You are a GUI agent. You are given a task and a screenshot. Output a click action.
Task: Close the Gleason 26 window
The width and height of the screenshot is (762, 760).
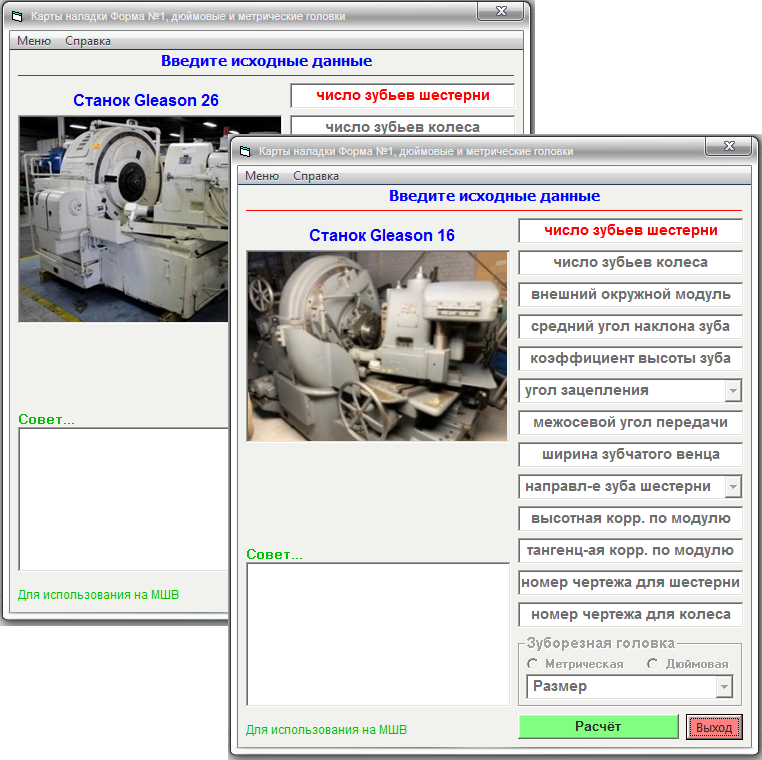[501, 11]
